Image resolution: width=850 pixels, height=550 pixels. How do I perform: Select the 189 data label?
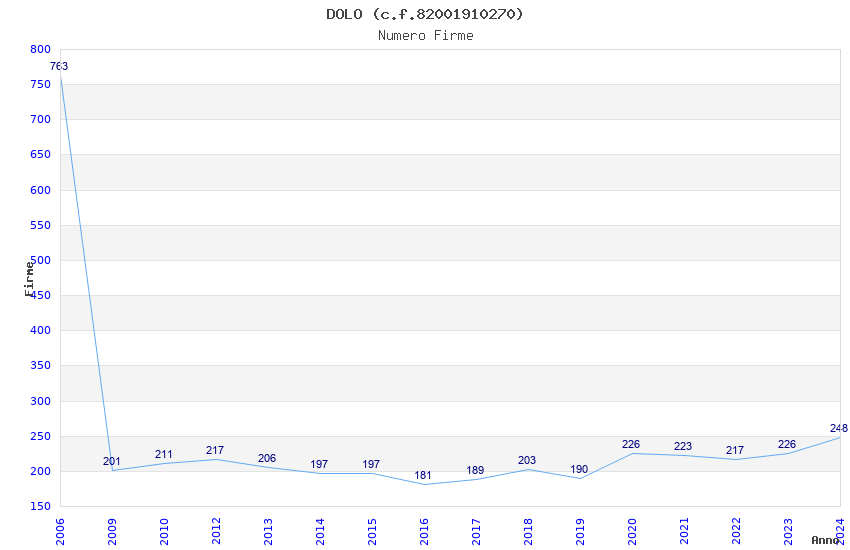475,470
